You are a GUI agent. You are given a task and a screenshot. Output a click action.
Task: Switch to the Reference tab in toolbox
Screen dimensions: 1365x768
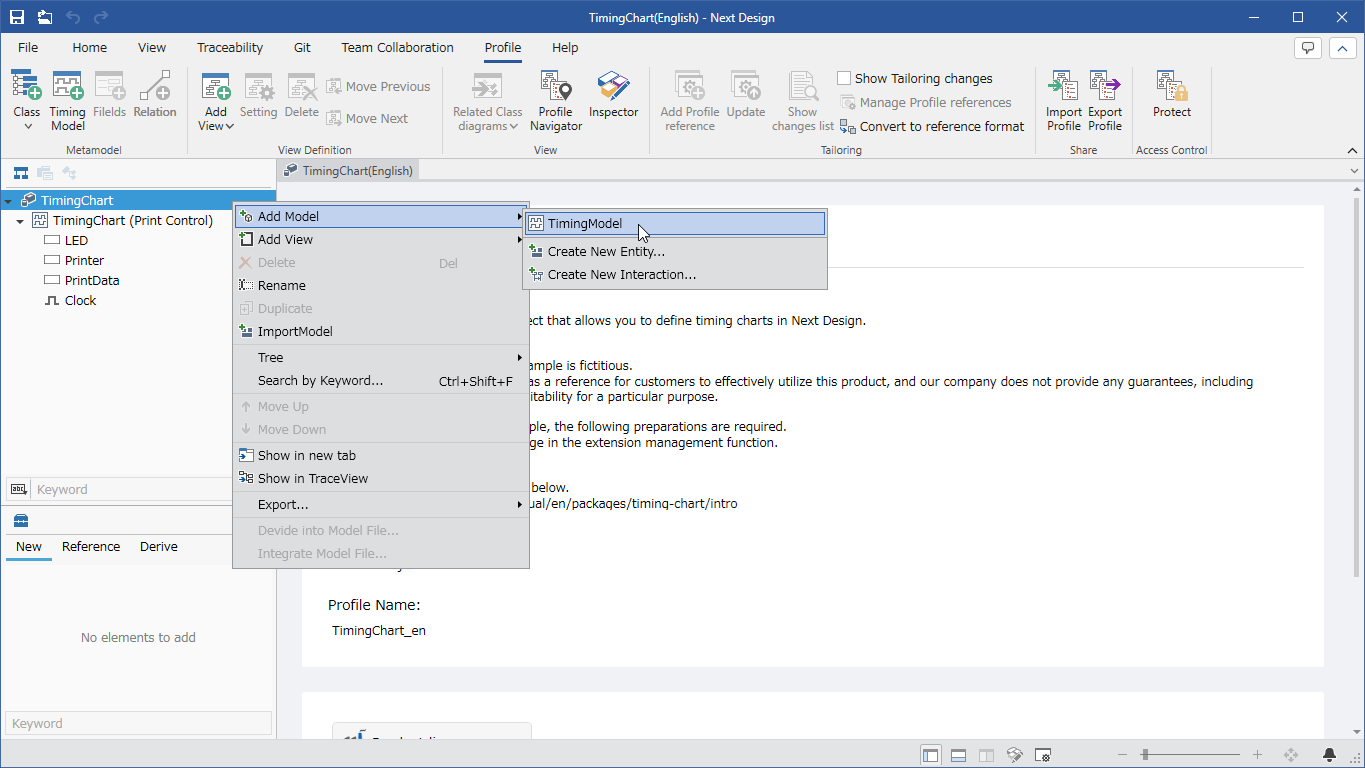91,547
